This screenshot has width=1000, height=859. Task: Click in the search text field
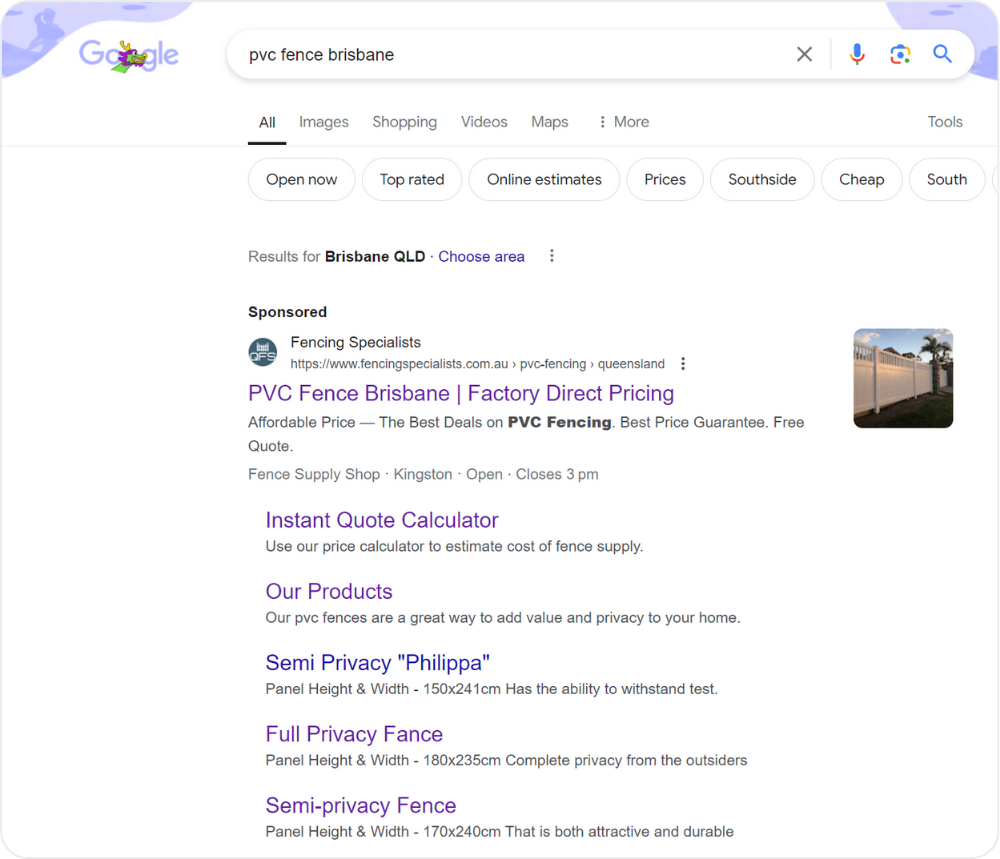(500, 55)
